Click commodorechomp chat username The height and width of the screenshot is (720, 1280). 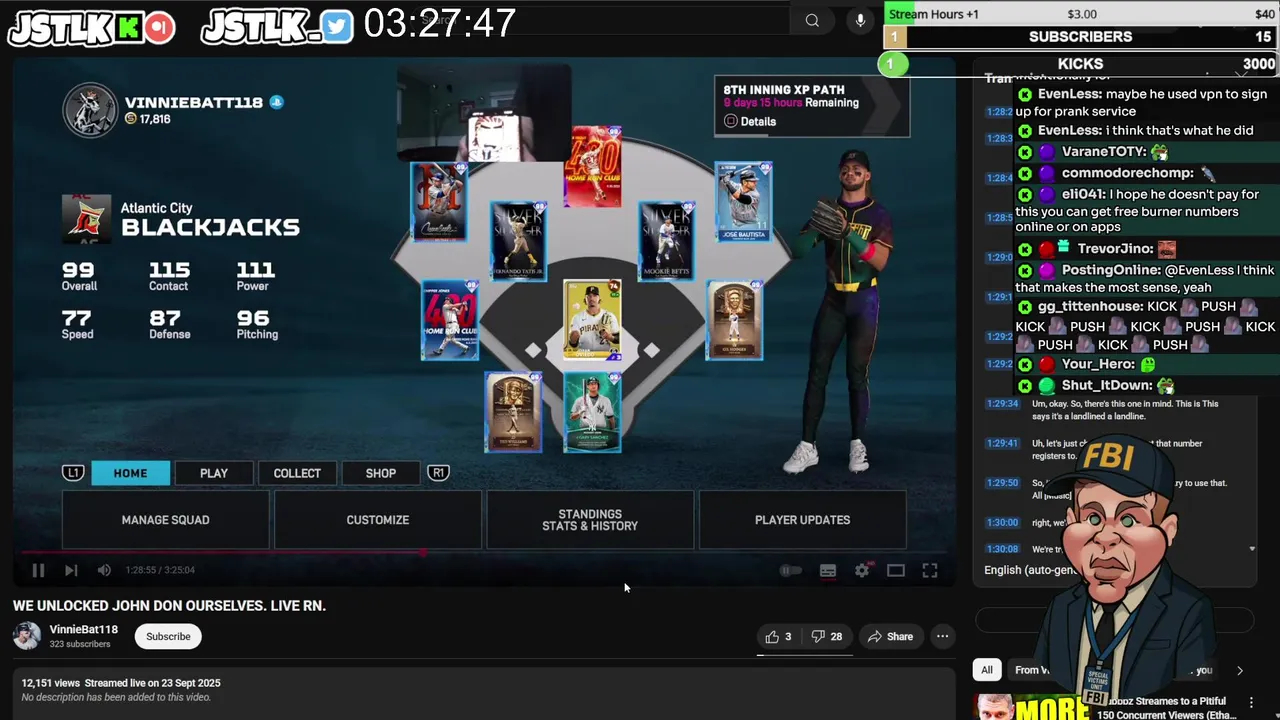point(1128,173)
